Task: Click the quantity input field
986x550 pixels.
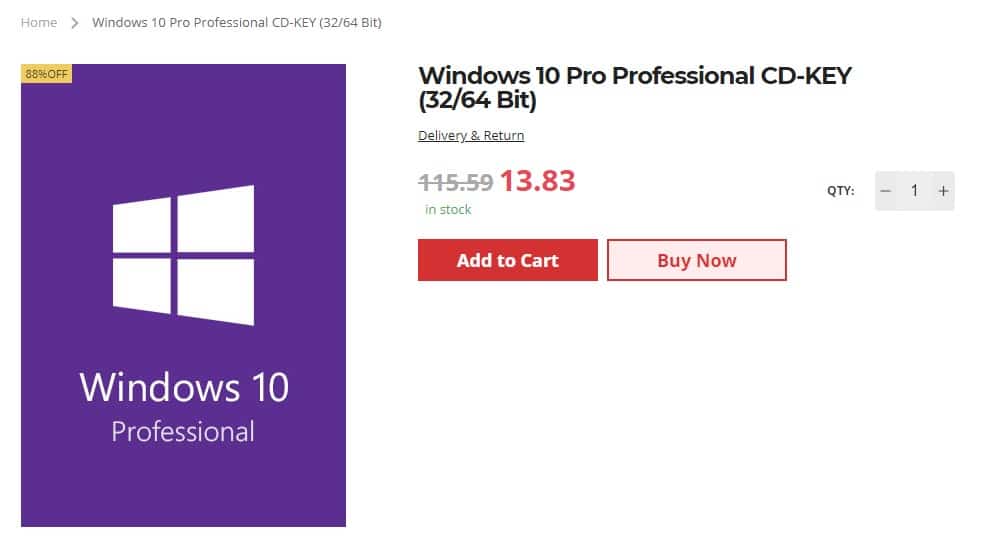Action: pyautogui.click(x=914, y=191)
